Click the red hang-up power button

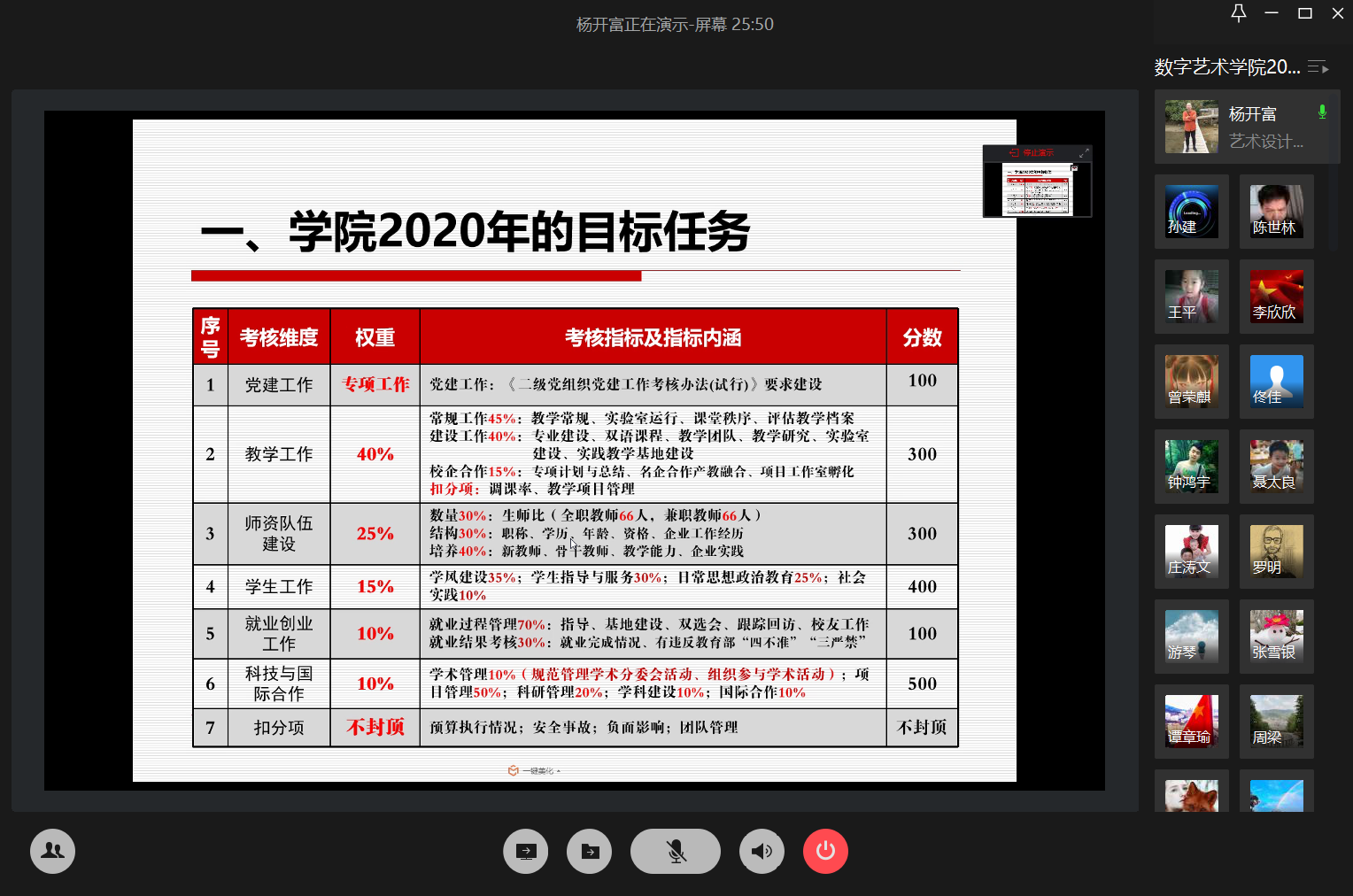coord(825,851)
